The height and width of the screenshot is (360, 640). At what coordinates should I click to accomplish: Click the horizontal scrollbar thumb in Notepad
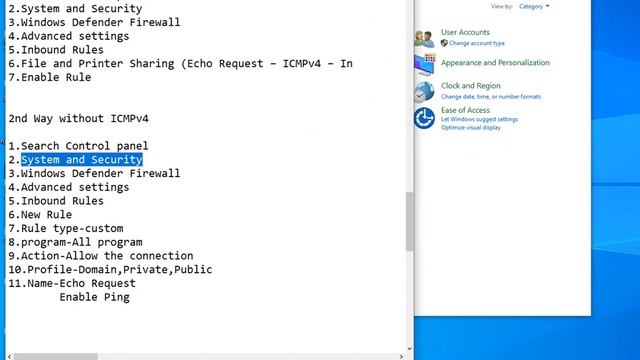click(x=56, y=357)
